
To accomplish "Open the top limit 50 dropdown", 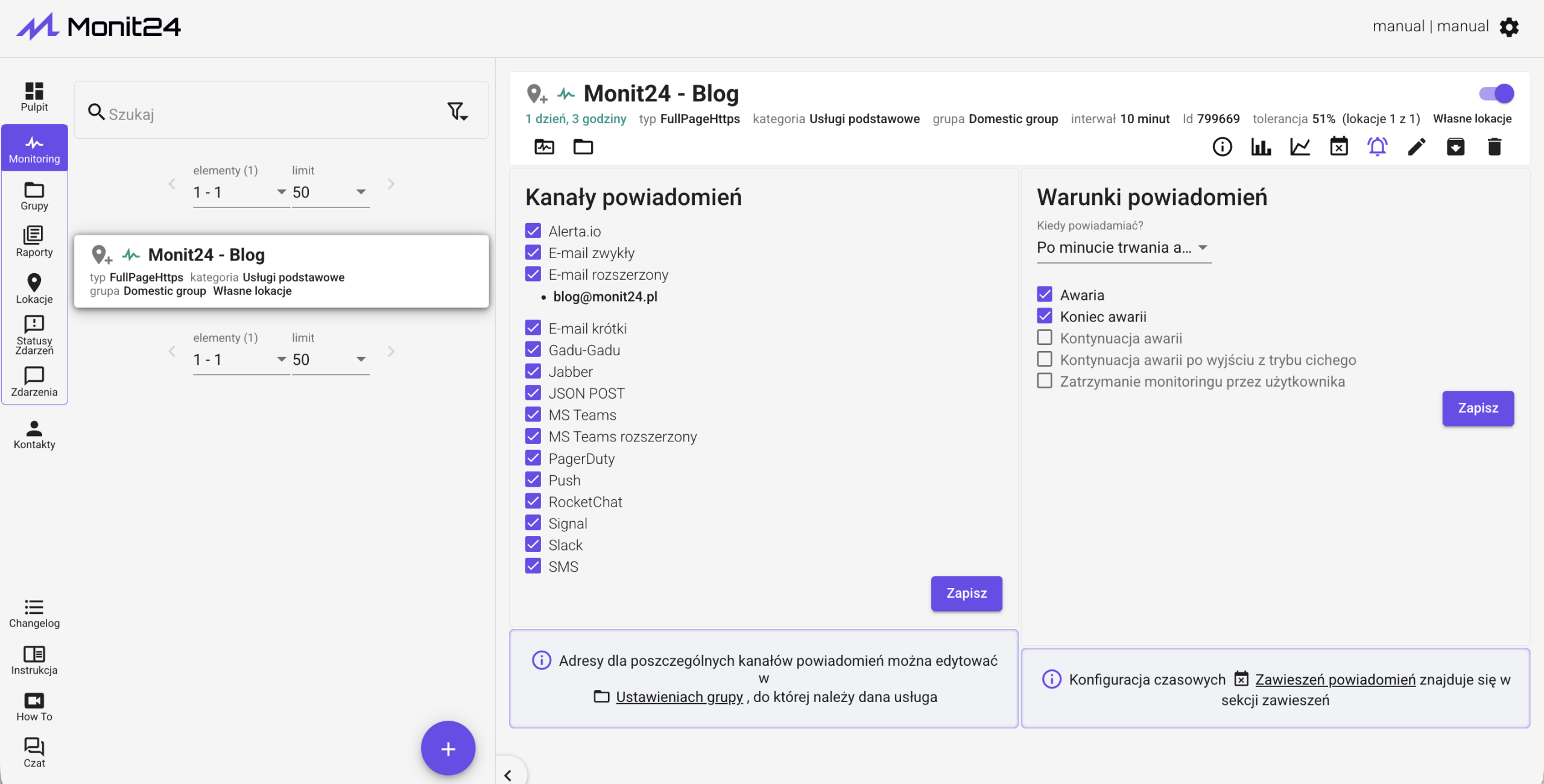I will pyautogui.click(x=331, y=192).
